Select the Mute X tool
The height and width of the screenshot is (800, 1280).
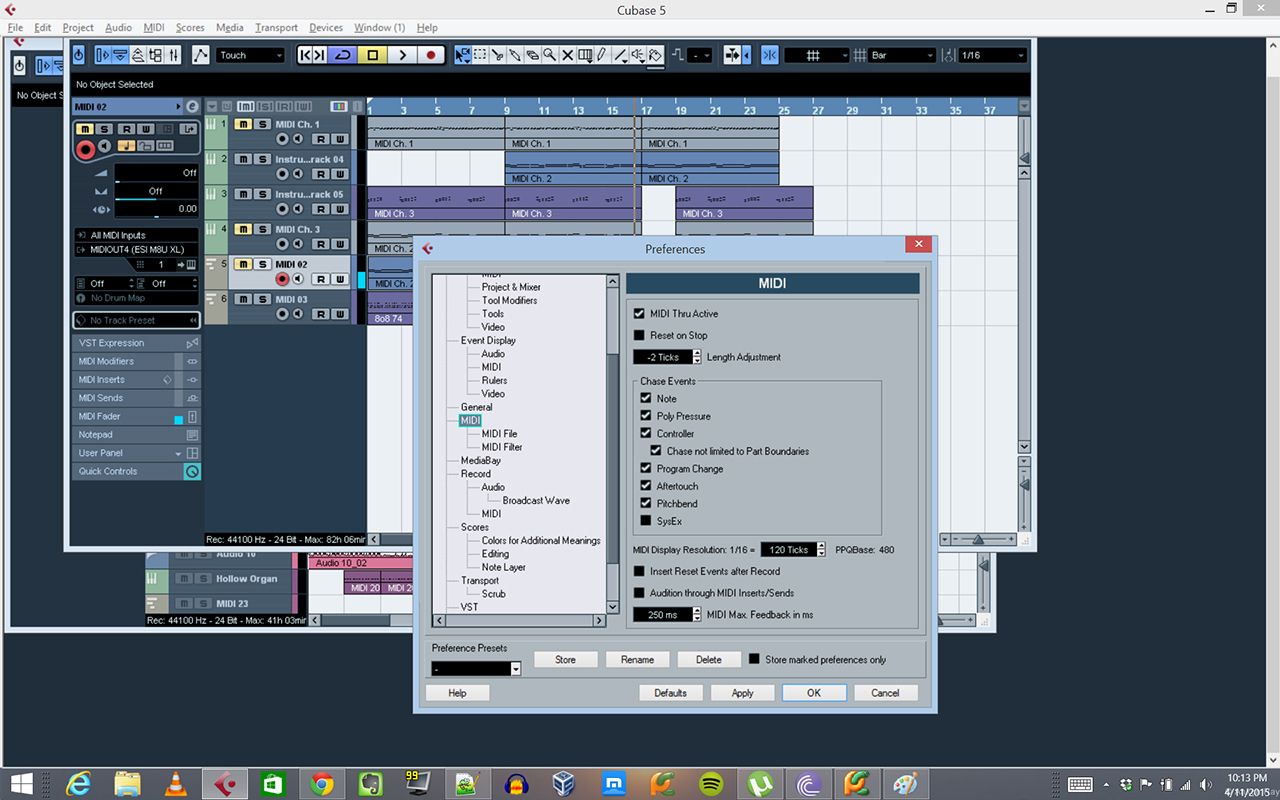pyautogui.click(x=567, y=55)
